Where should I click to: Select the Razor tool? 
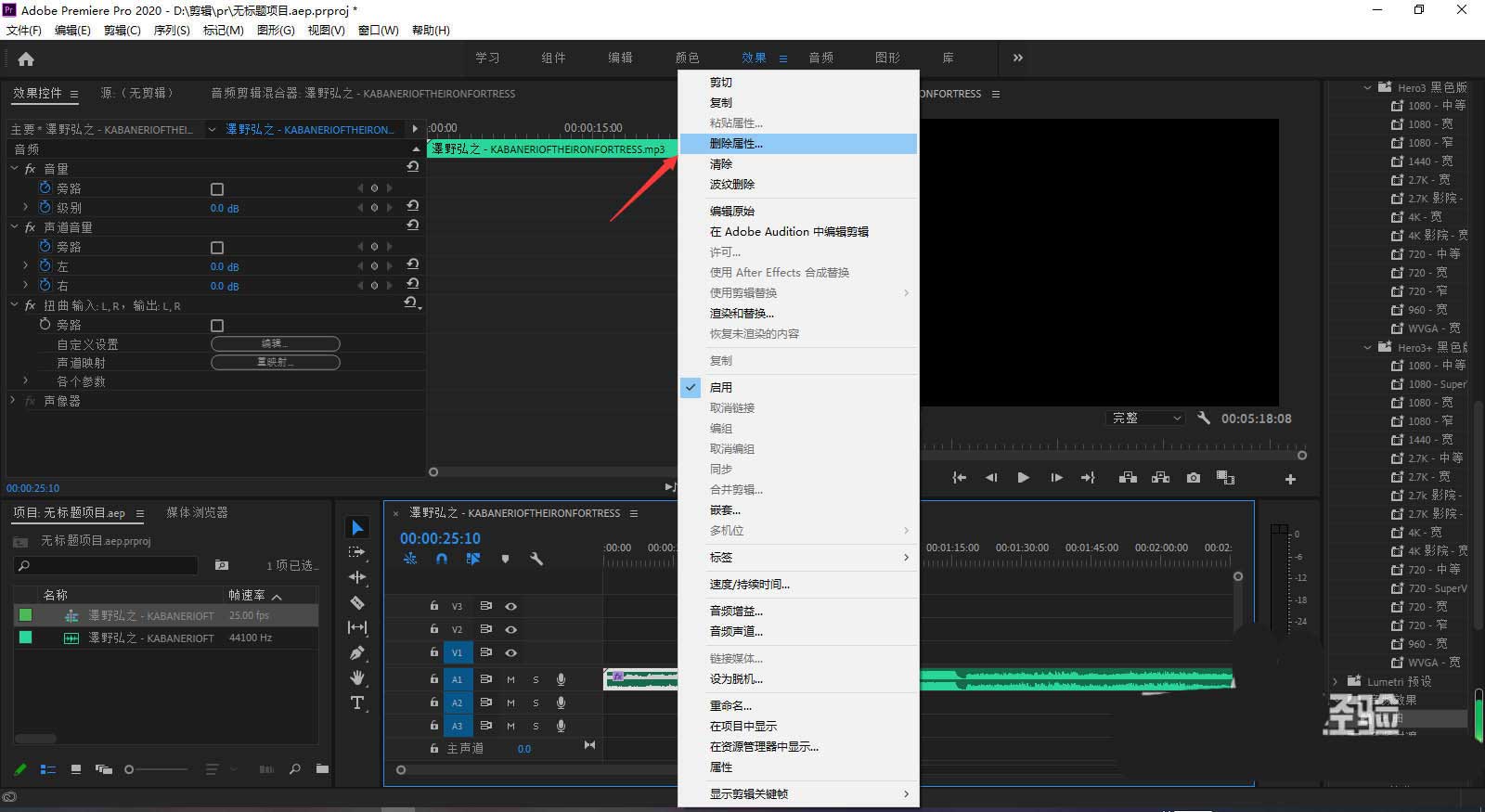click(x=357, y=602)
